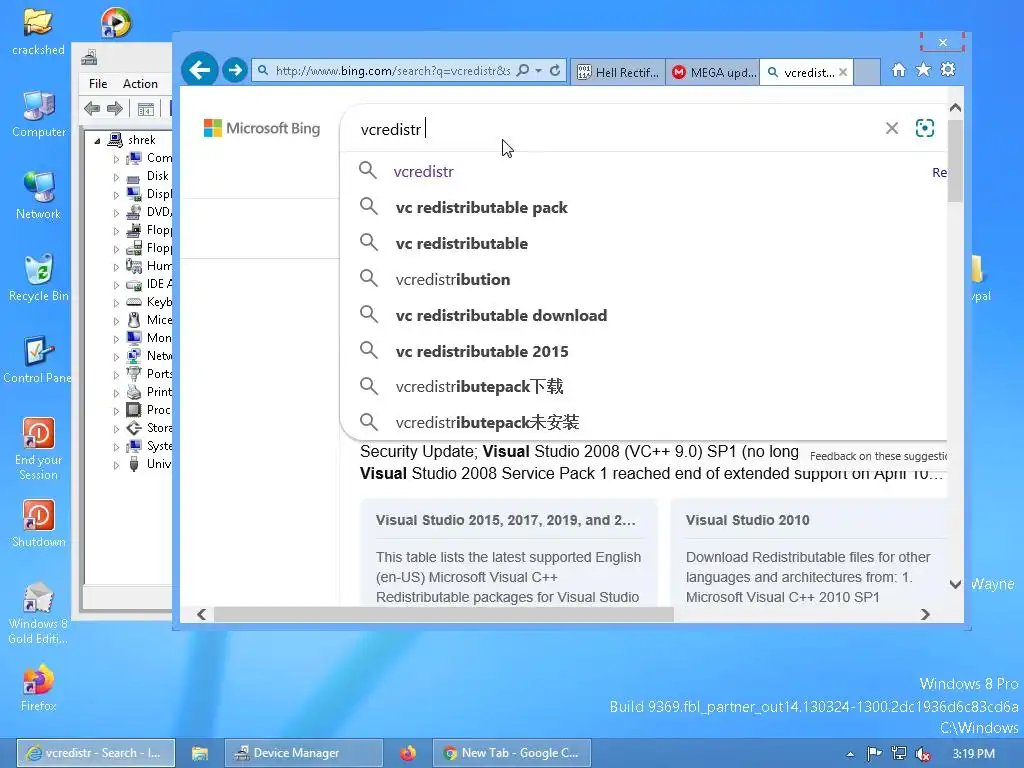The width and height of the screenshot is (1024, 768).
Task: Open File Explorer from the taskbar
Action: [200, 753]
